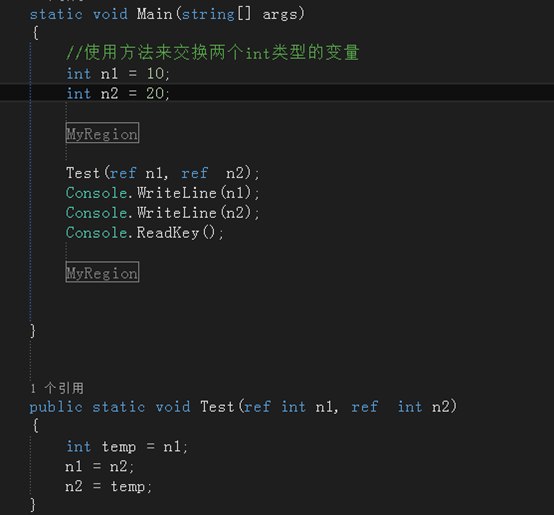Click the opening brace of Test method
554x515 pixels.
pyautogui.click(x=35, y=426)
